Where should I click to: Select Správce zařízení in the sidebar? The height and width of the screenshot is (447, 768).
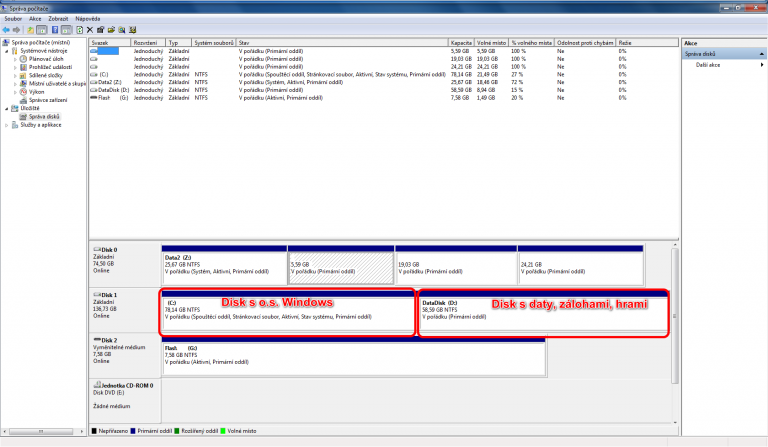click(x=49, y=102)
